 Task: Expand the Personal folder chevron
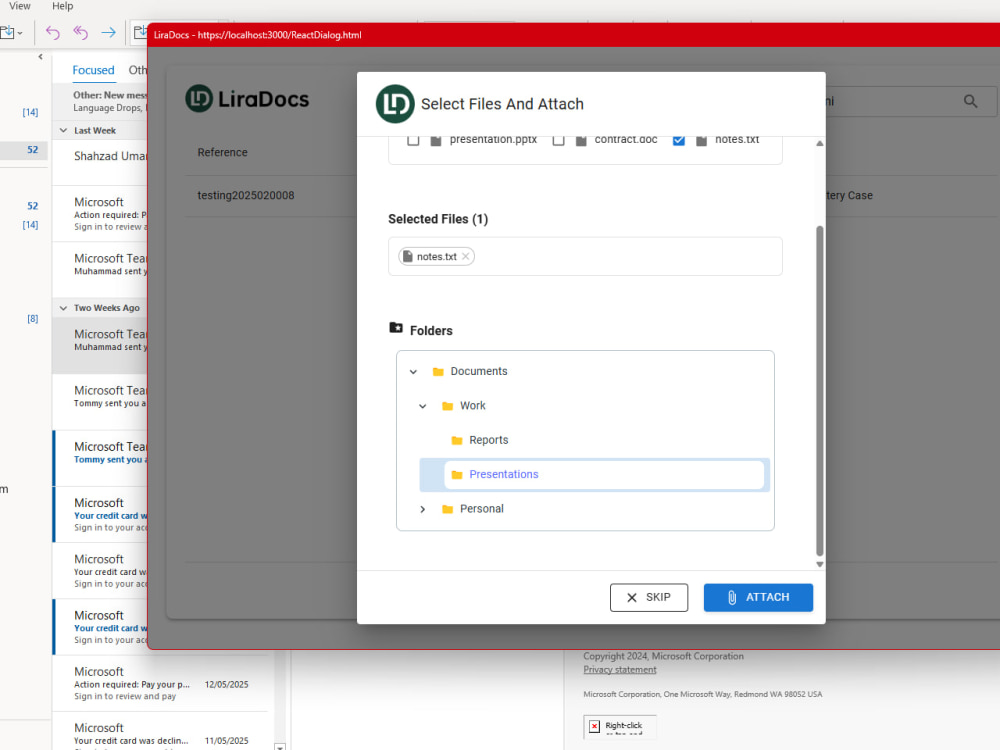pyautogui.click(x=423, y=509)
